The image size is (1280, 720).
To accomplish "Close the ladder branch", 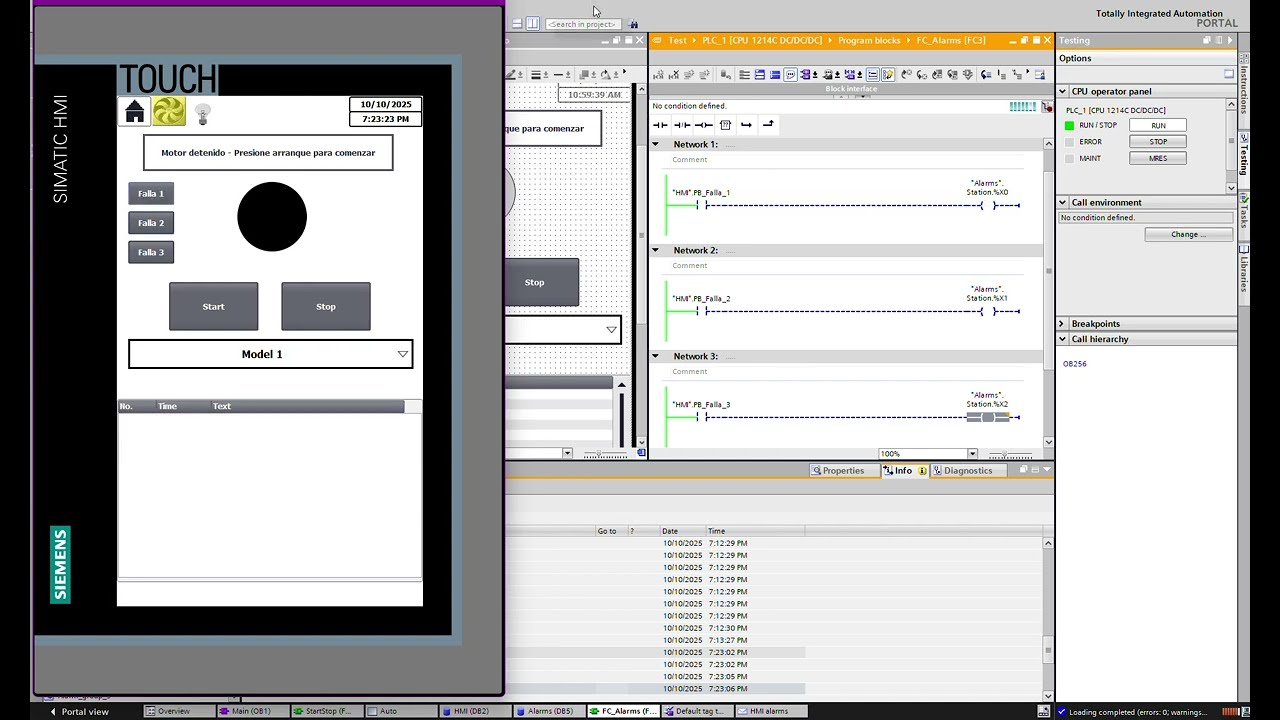I will (768, 125).
